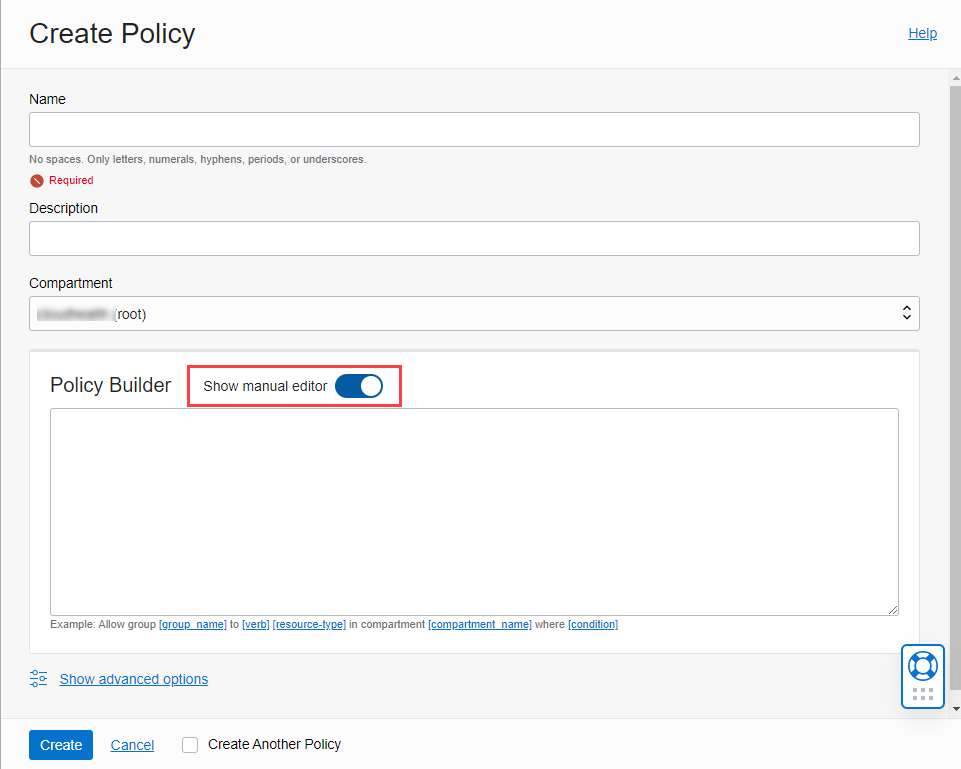Check the Create Another Policy checkbox
Image resolution: width=961 pixels, height=769 pixels.
click(189, 744)
